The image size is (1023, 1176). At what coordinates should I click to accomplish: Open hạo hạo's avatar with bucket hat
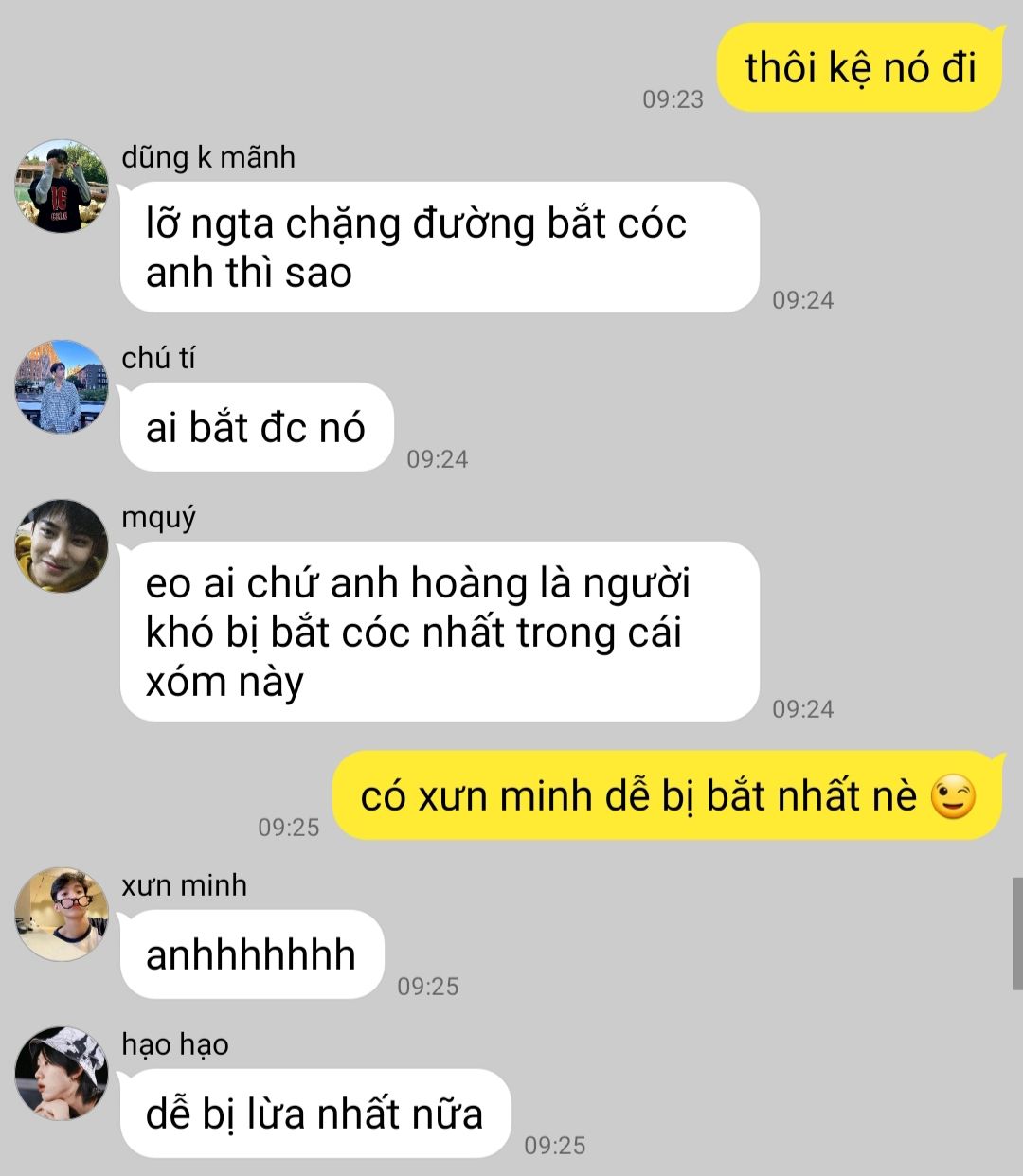point(62,1073)
